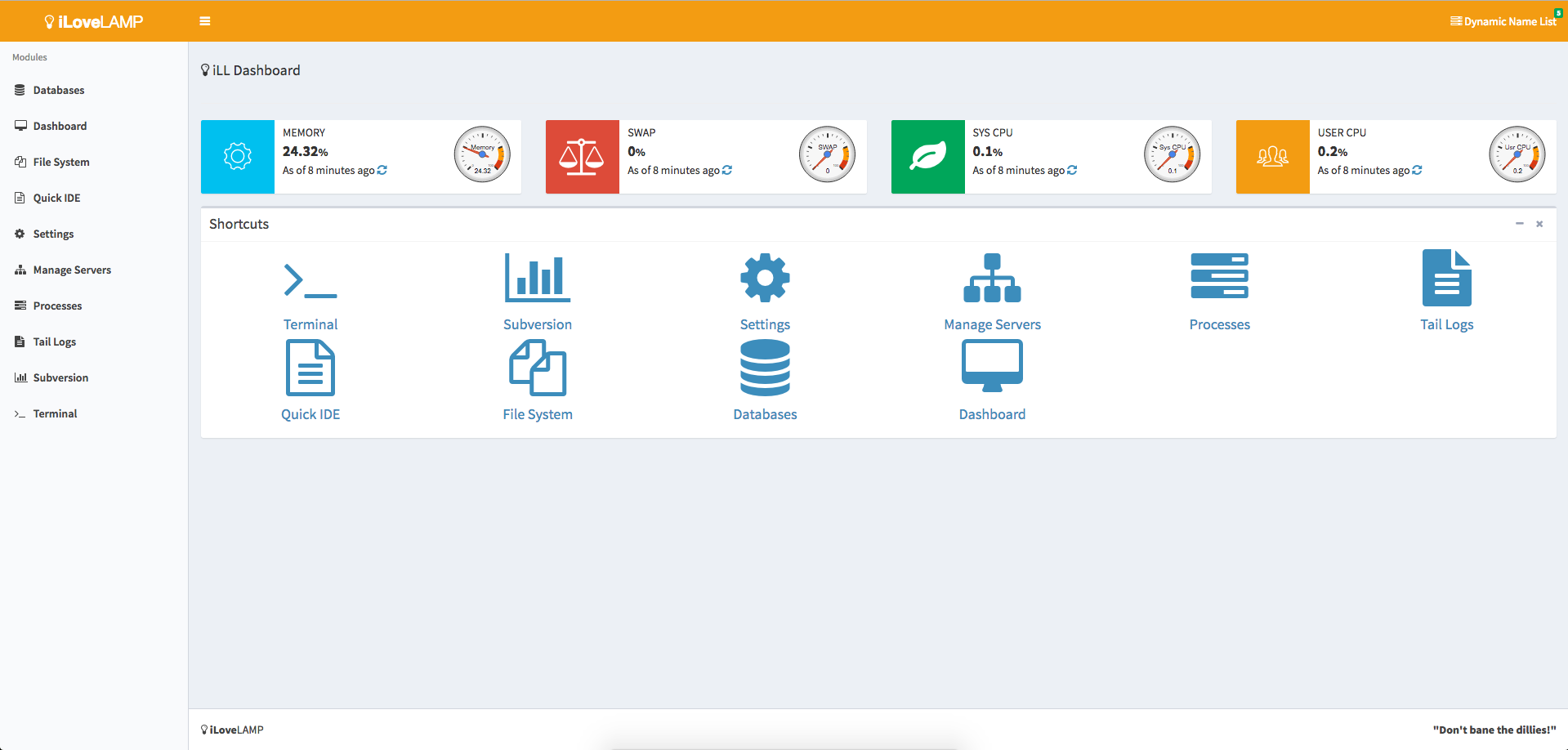Close the Shortcuts panel

tap(1539, 224)
